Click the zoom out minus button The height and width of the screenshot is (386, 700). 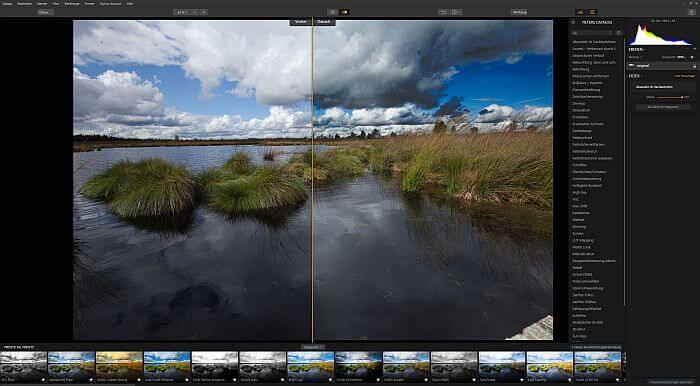click(x=194, y=12)
